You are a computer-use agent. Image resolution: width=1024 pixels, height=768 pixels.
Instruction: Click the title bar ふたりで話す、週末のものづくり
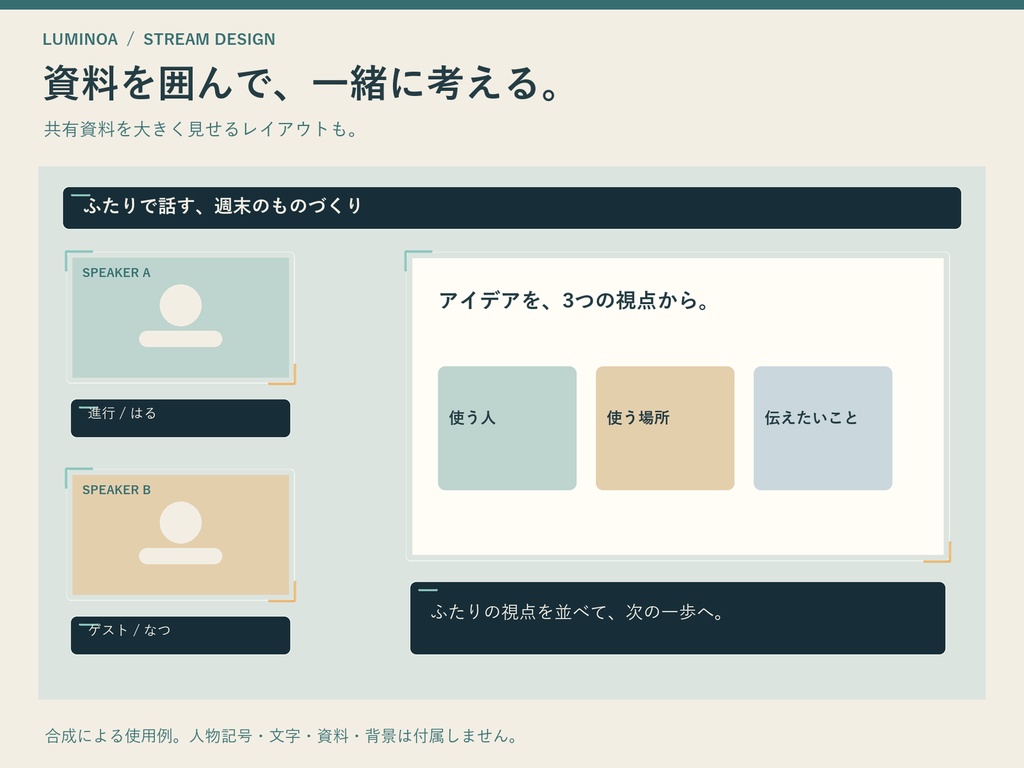tap(512, 208)
